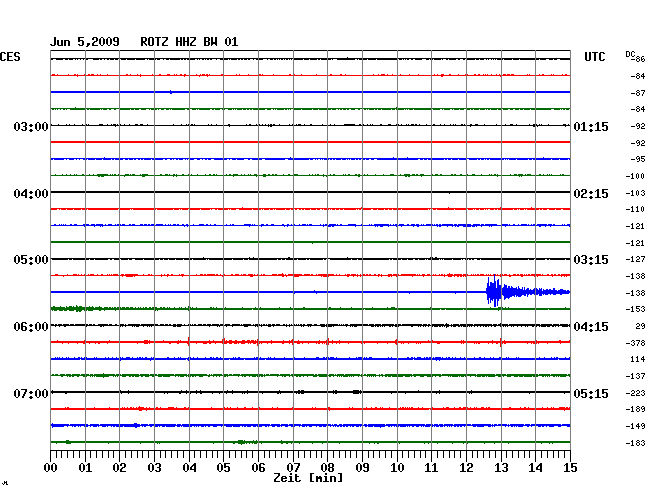
Task: Click the DC offset value -223
Action: click(x=635, y=393)
